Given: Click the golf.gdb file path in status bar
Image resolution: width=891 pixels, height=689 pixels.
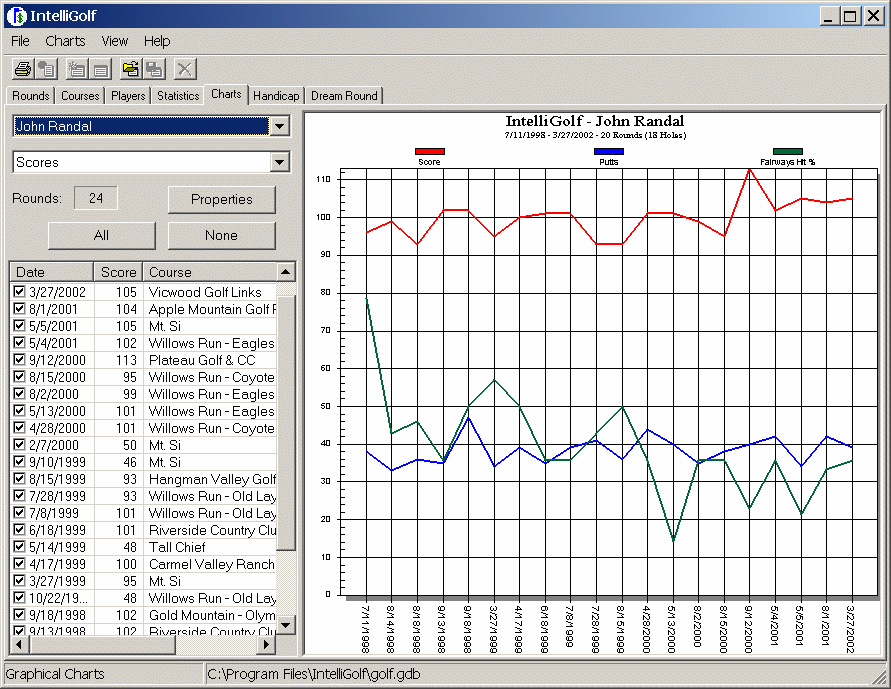Looking at the screenshot, I should tap(314, 674).
